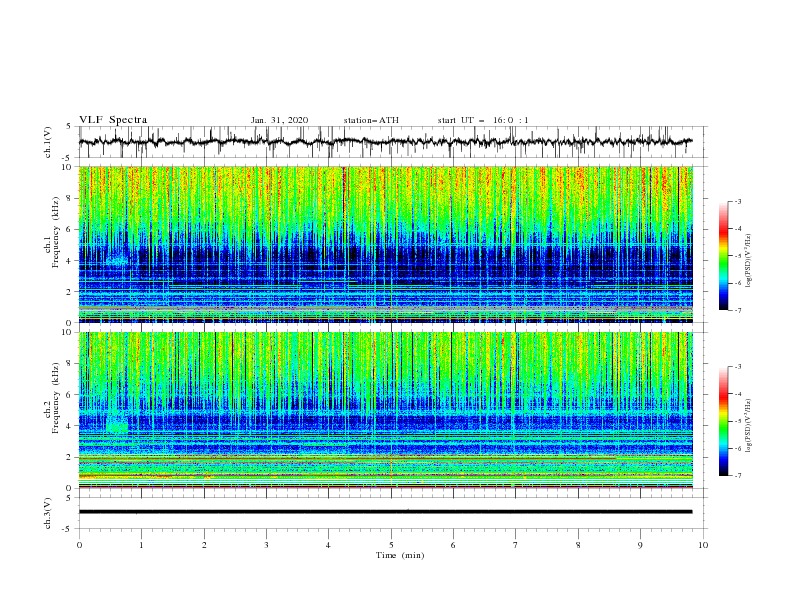Click the ch.1 color bar log(PSD) label
792x612 pixels.
[748, 261]
